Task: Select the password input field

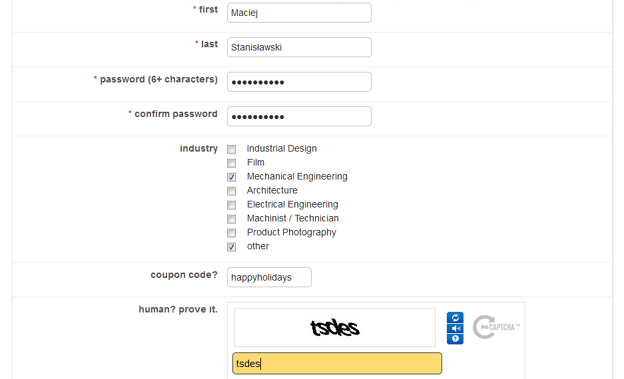Action: pyautogui.click(x=299, y=82)
